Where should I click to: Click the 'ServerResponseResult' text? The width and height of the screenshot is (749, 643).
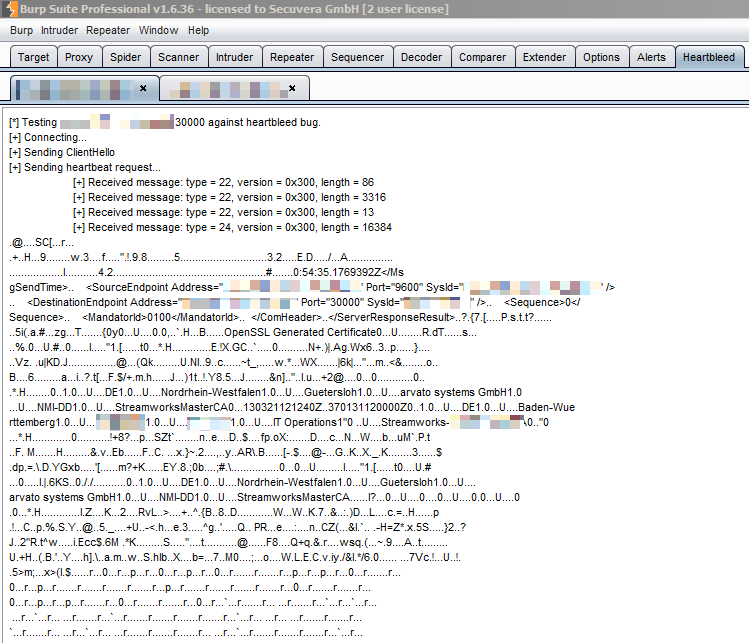click(393, 317)
